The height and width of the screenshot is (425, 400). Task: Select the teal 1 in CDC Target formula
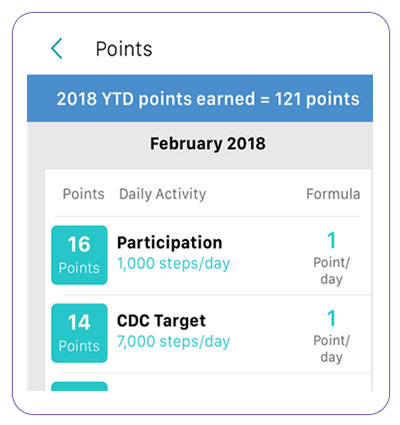coord(331,318)
